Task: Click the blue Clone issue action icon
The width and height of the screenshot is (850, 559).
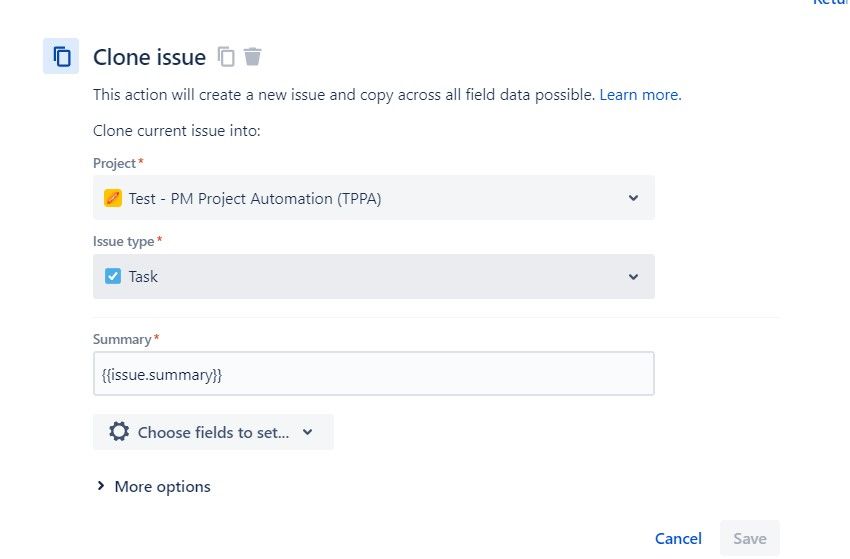Action: click(61, 56)
